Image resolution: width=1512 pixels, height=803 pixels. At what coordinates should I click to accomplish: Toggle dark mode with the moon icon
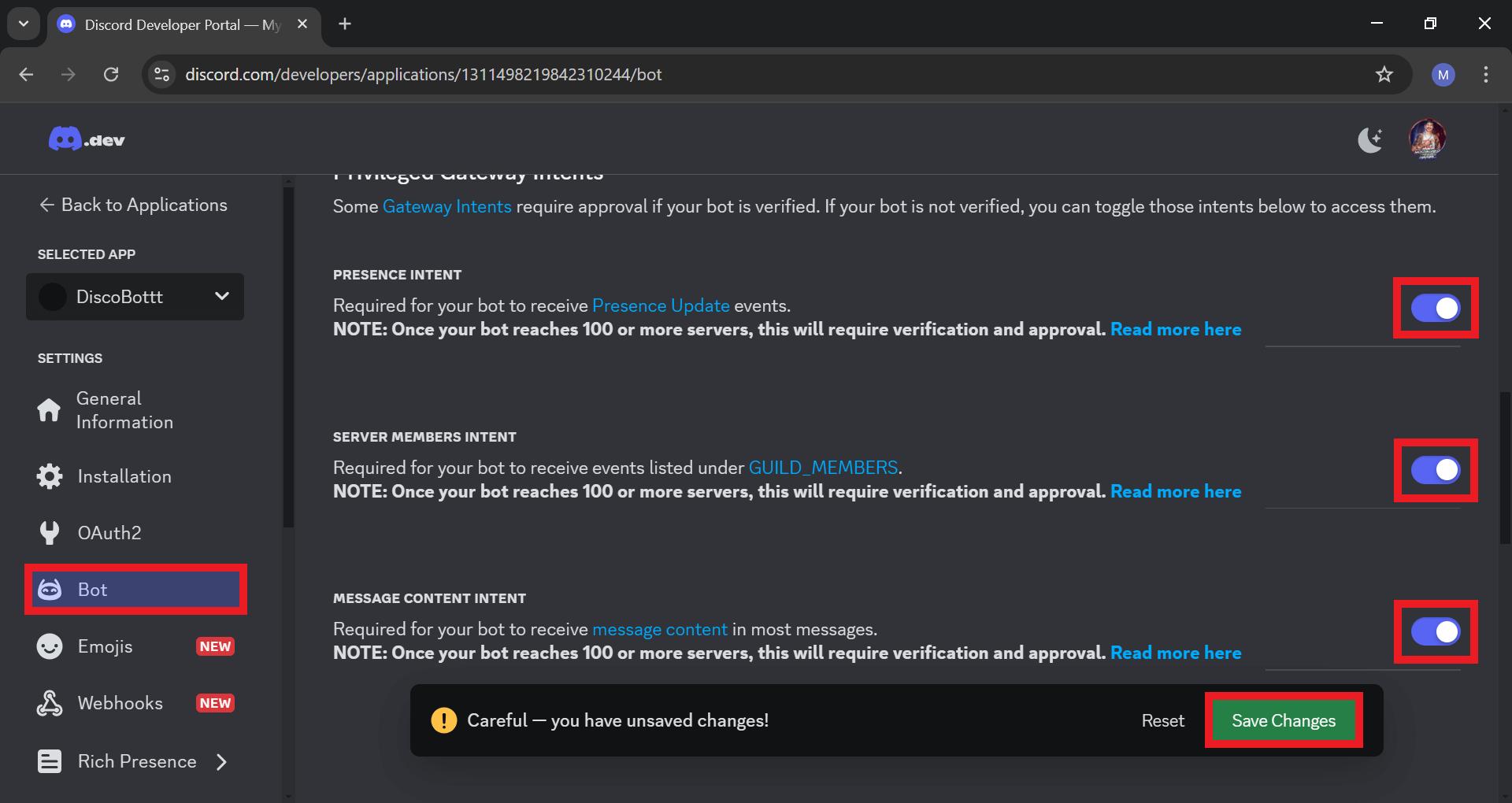1370,139
